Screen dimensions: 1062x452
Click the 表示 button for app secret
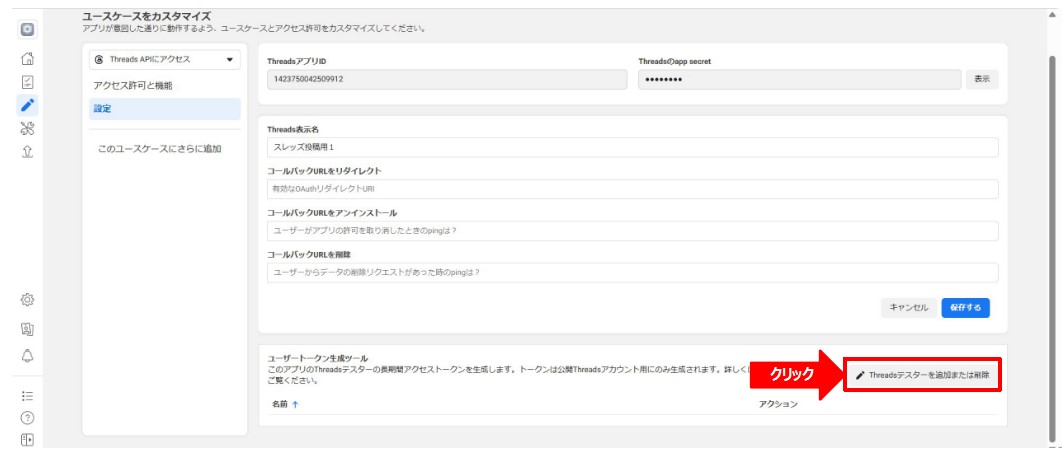981,79
